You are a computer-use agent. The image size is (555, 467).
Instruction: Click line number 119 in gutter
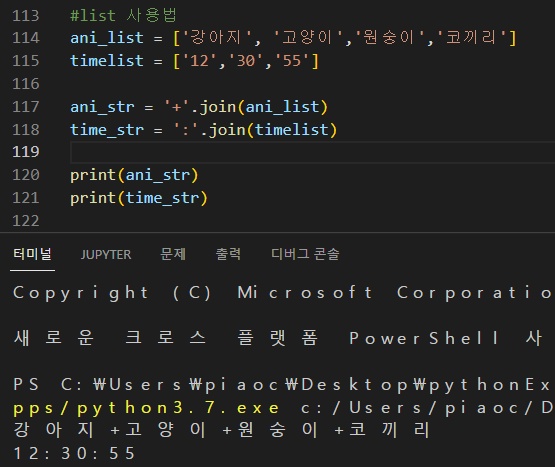[25, 152]
